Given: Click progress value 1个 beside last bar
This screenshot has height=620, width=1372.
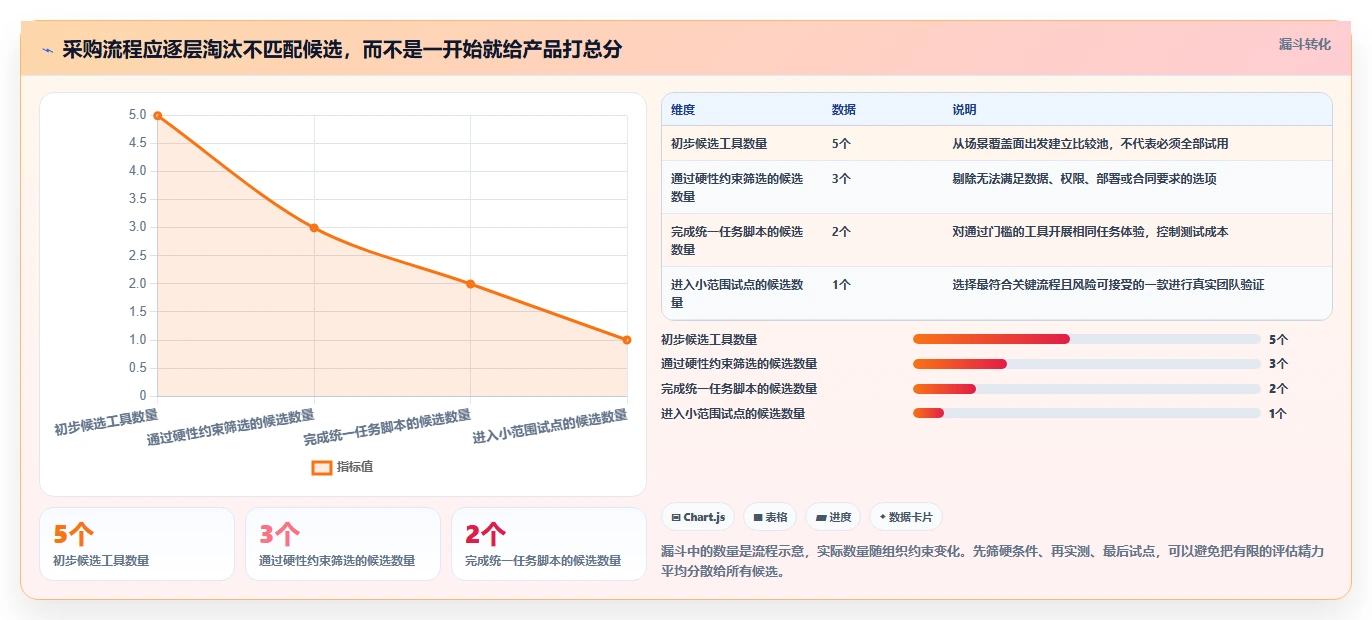Looking at the screenshot, I should 1278,413.
